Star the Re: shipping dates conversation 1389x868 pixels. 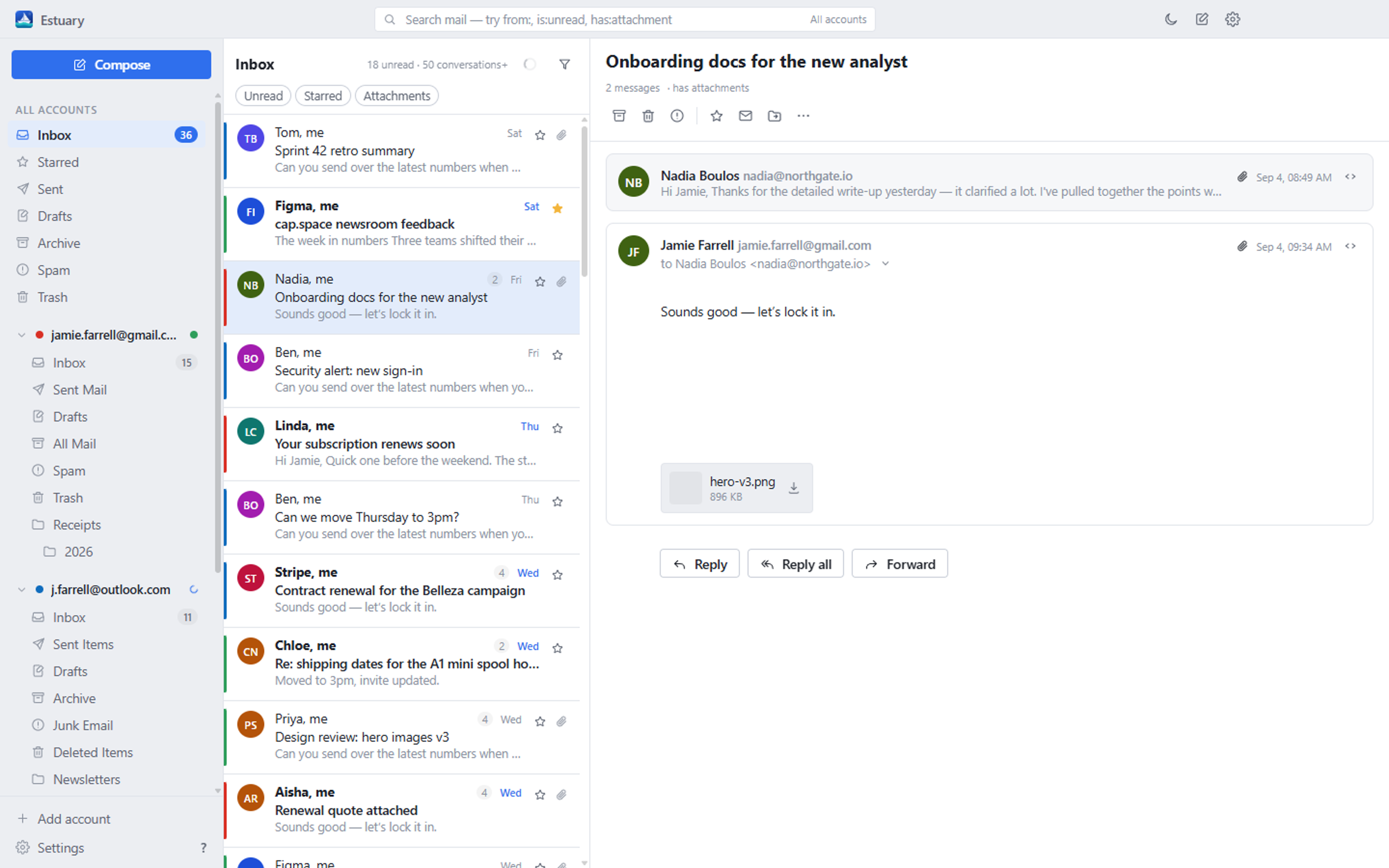click(x=558, y=648)
